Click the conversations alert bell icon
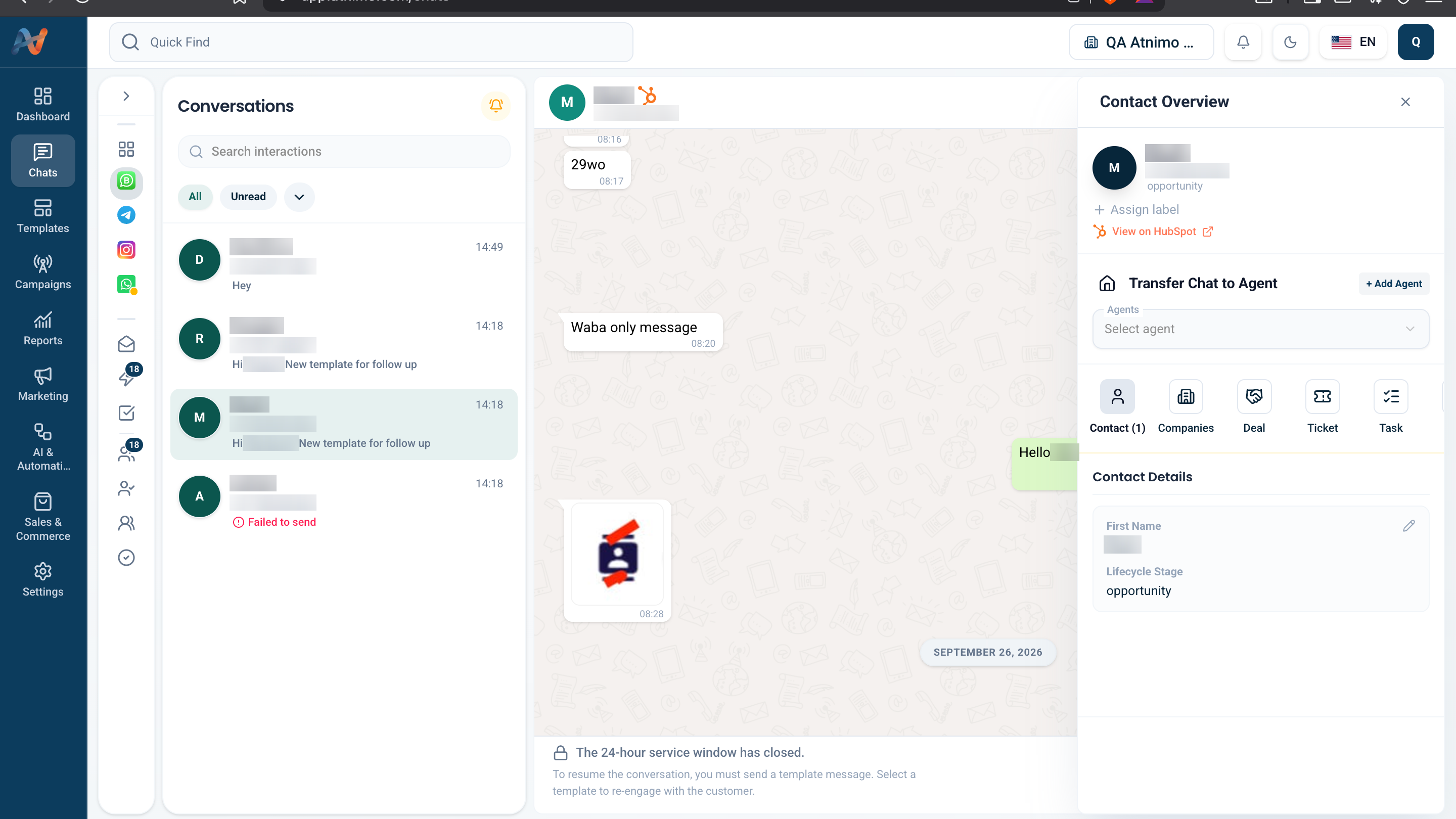Viewport: 1456px width, 819px height. (x=495, y=105)
